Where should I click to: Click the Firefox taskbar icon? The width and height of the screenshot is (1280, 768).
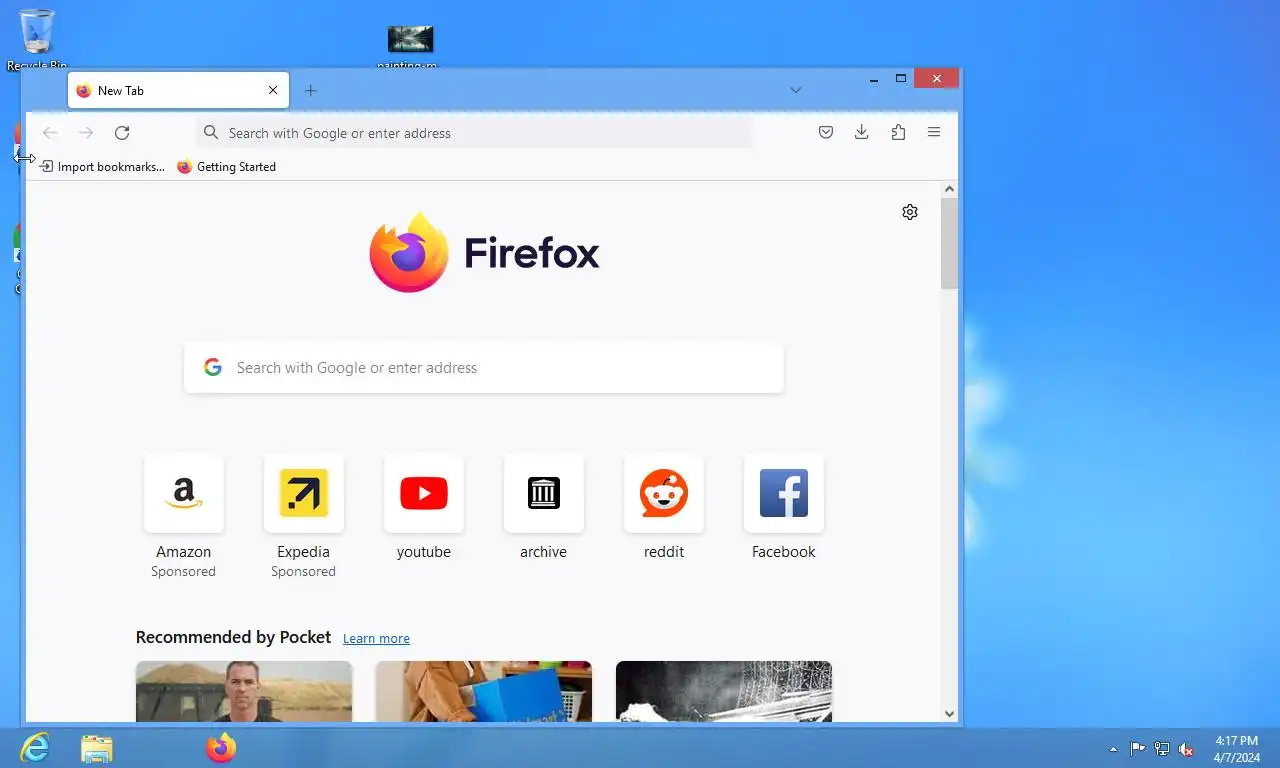(221, 748)
